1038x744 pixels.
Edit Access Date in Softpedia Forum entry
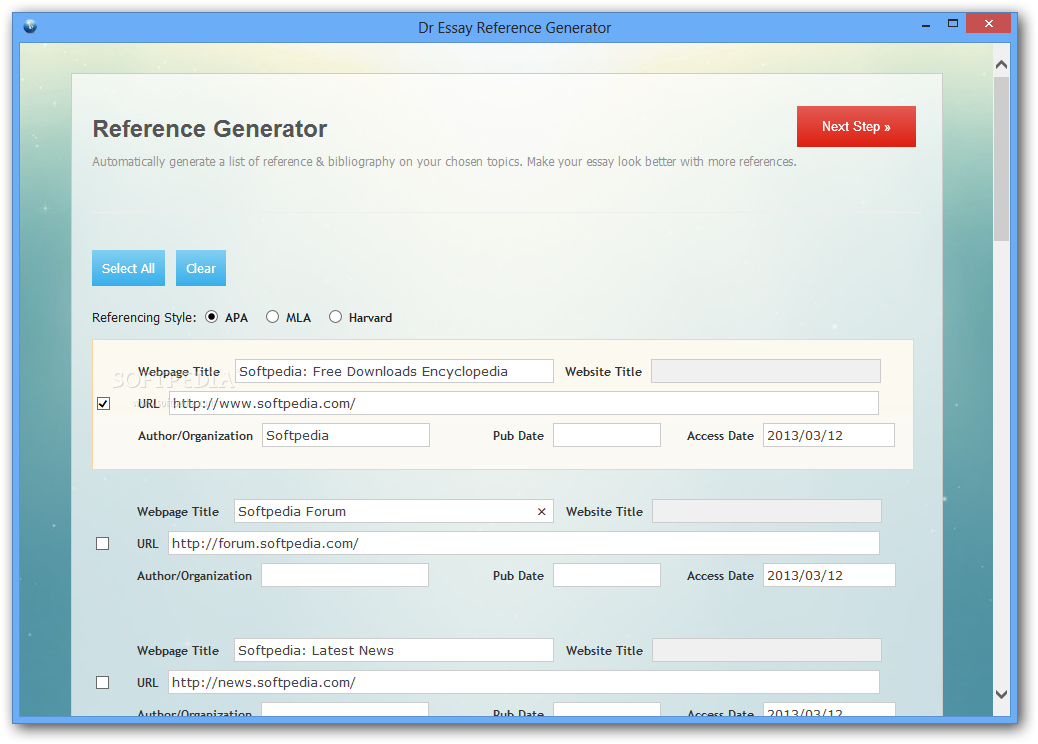pyautogui.click(x=829, y=575)
